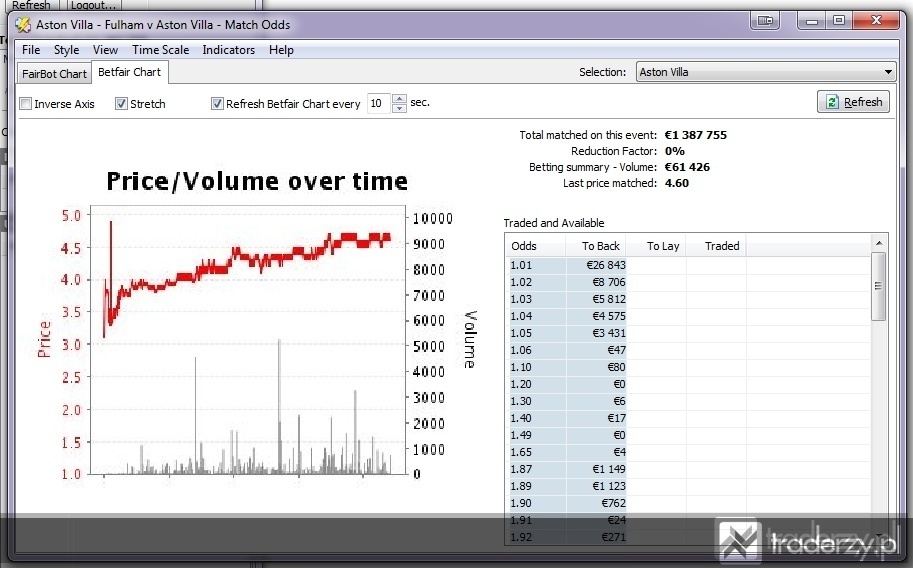Image resolution: width=913 pixels, height=568 pixels.
Task: Click the odds table vertical scrollbar thumb
Action: point(879,286)
